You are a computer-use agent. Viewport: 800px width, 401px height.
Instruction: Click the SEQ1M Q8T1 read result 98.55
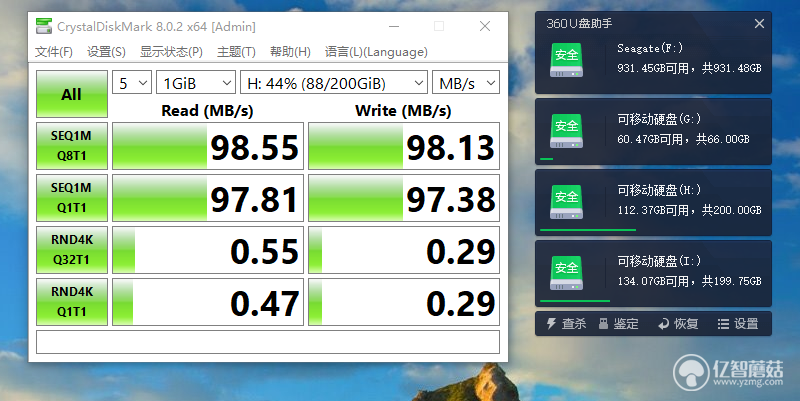[208, 146]
